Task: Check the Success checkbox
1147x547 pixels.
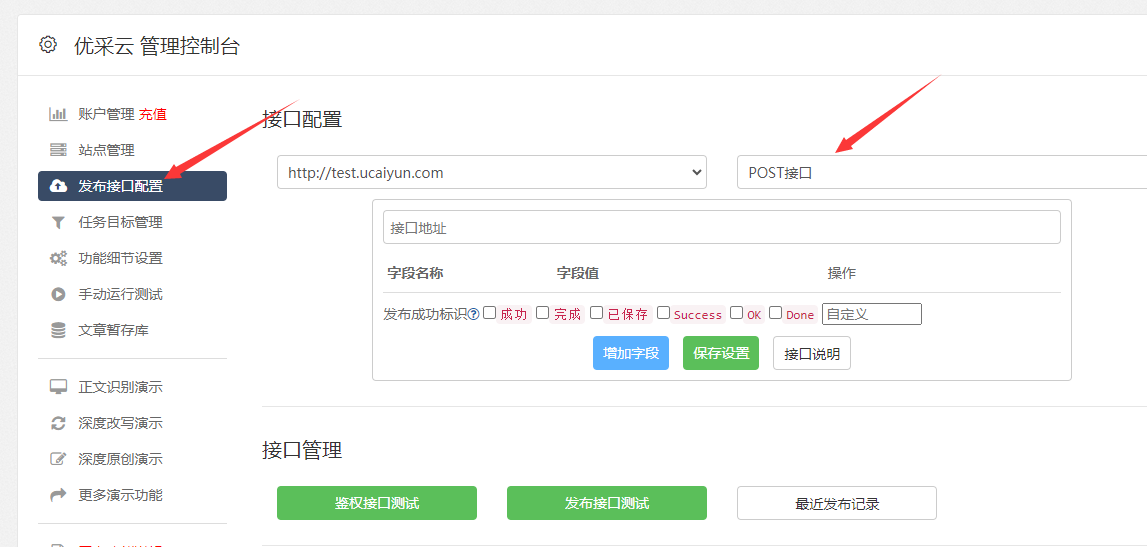Action: pos(663,313)
